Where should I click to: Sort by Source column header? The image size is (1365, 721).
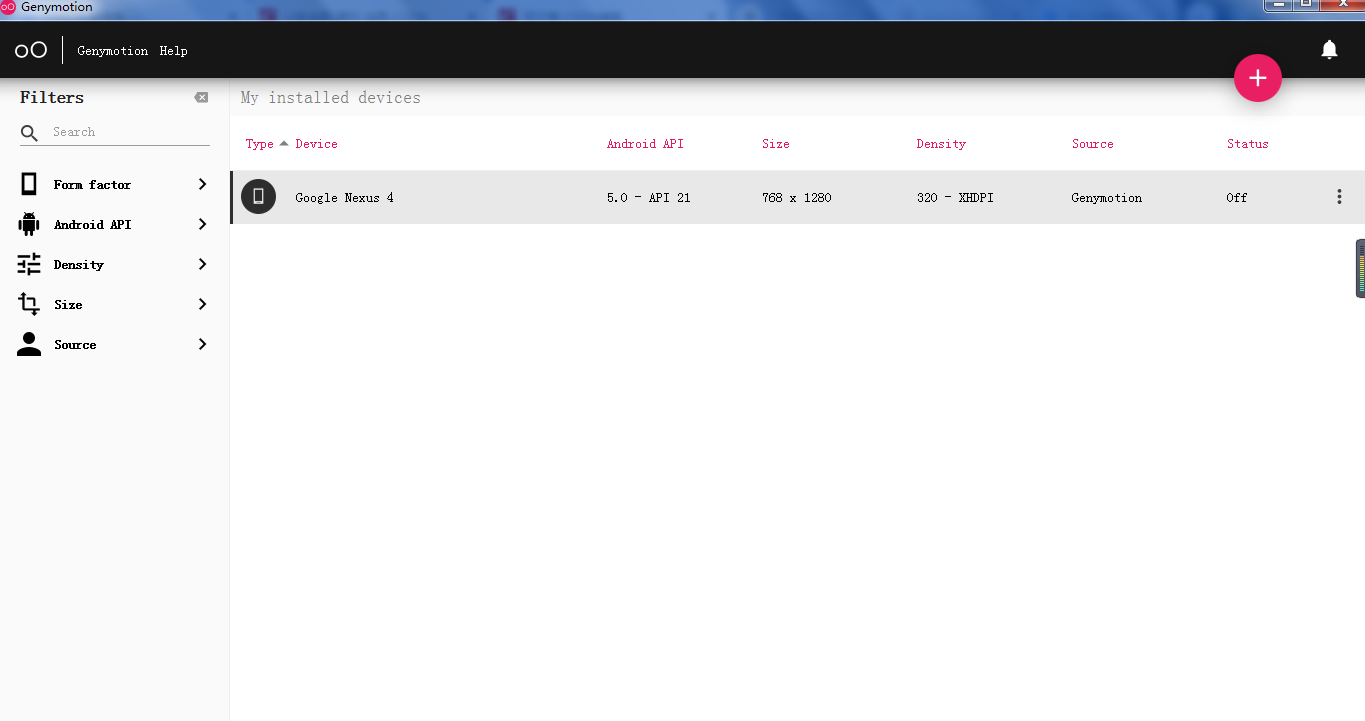click(x=1092, y=144)
